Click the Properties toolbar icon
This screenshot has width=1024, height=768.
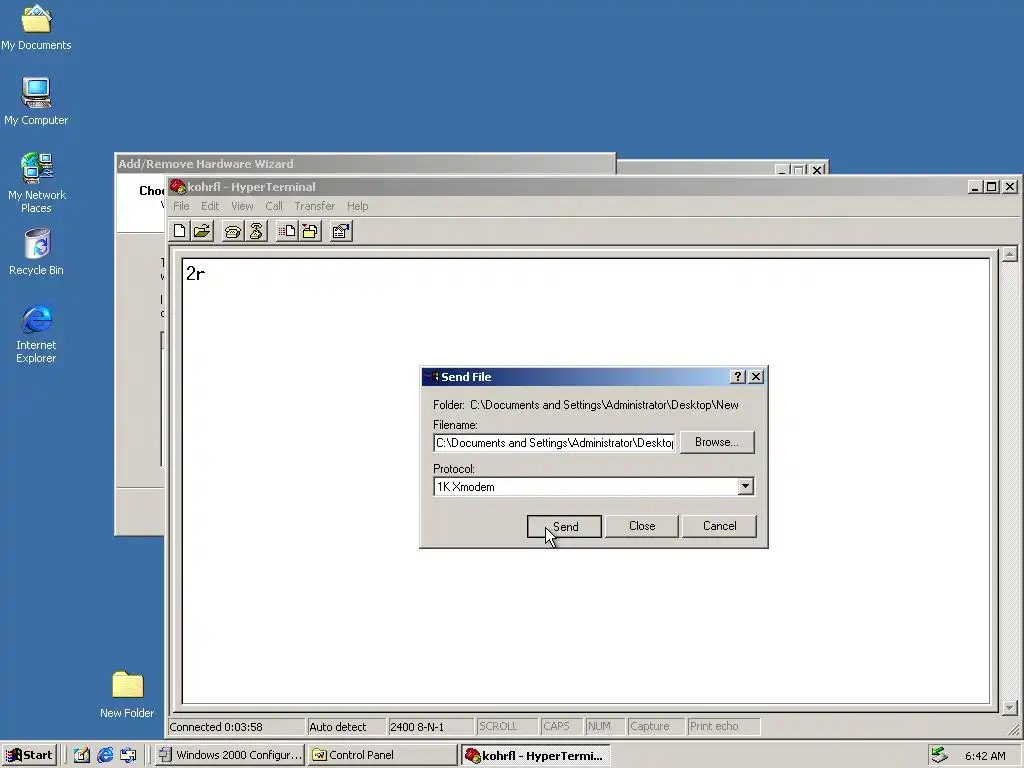pyautogui.click(x=340, y=231)
